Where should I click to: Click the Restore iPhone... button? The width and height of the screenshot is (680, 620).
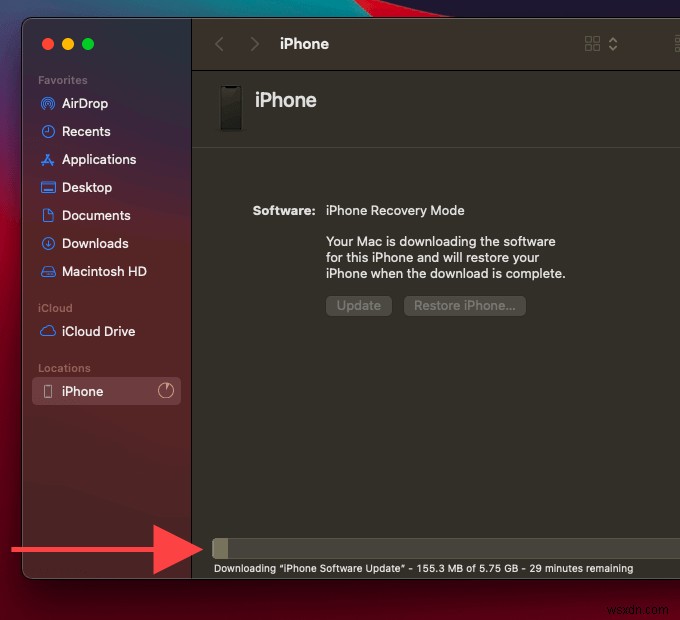tap(465, 306)
